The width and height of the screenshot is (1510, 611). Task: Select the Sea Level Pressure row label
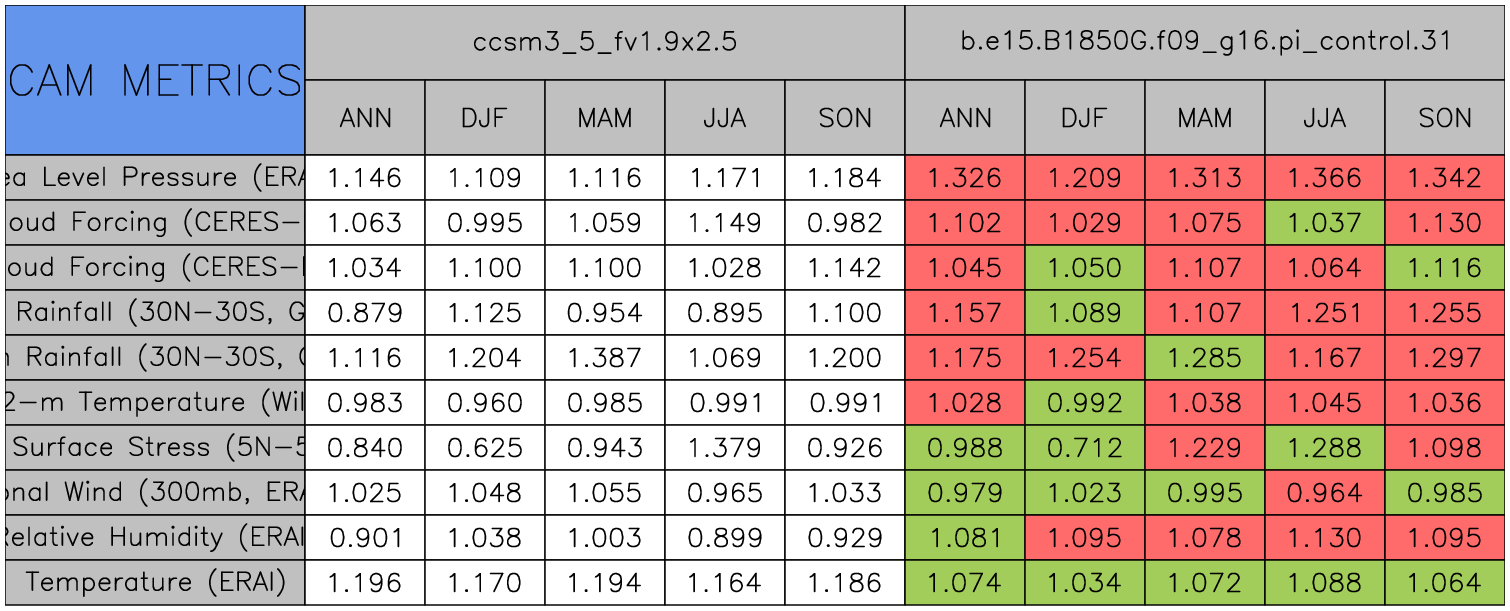point(155,178)
